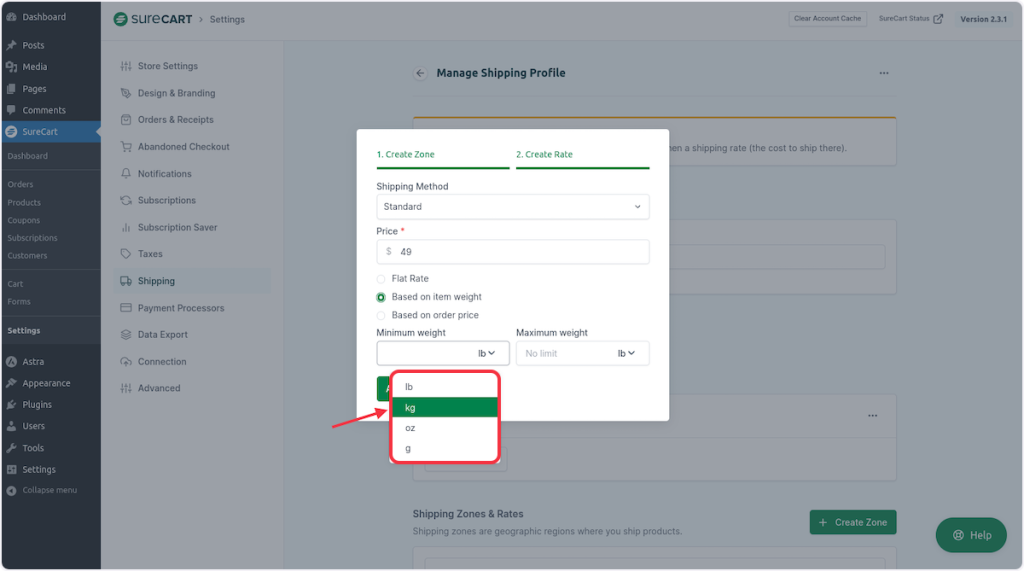The image size is (1024, 571).
Task: Click the Plugins icon in WordPress menu
Action: pyautogui.click(x=11, y=404)
